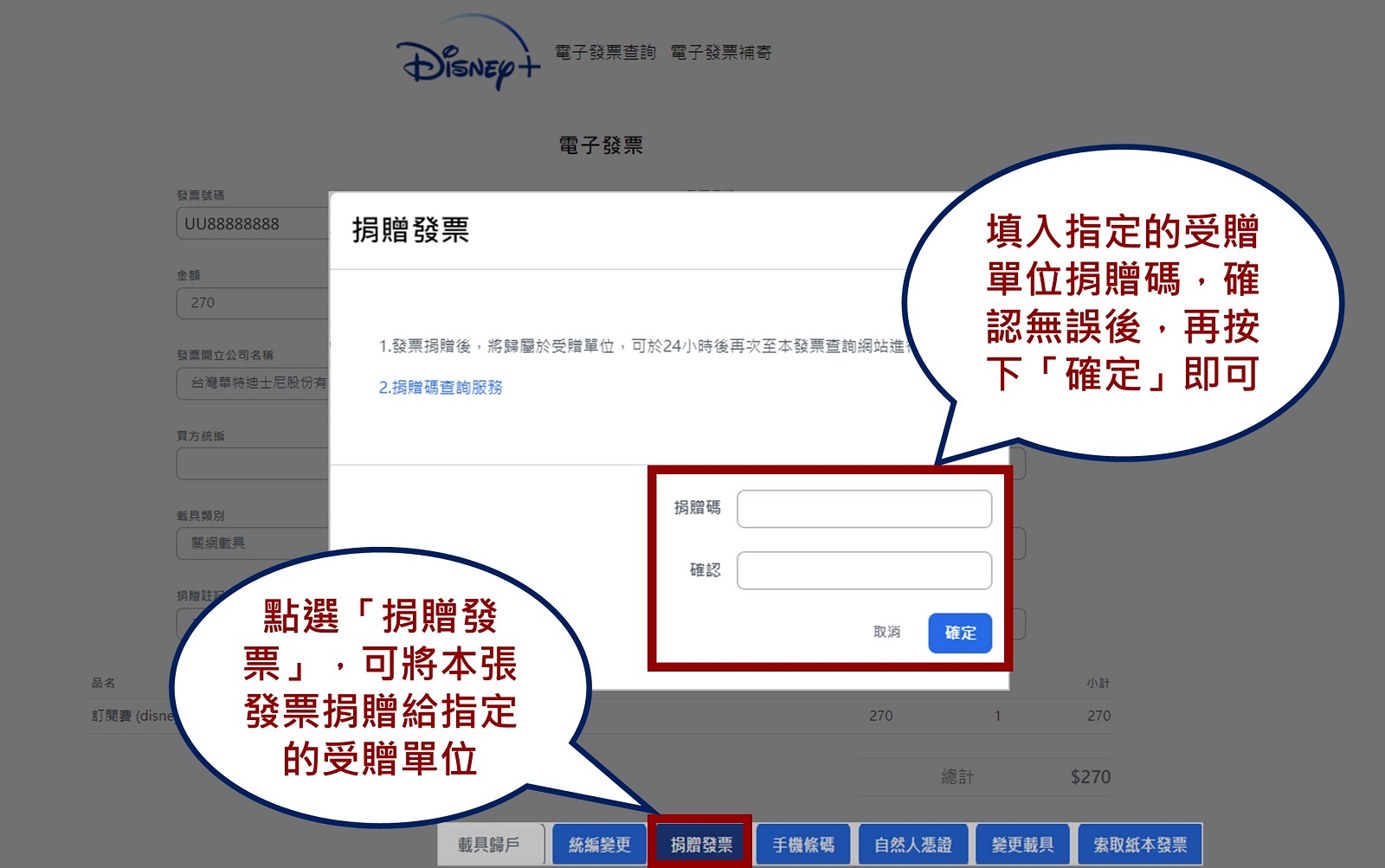This screenshot has height=868, width=1385.
Task: Click the 變更載具 button
Action: pyautogui.click(x=1022, y=845)
